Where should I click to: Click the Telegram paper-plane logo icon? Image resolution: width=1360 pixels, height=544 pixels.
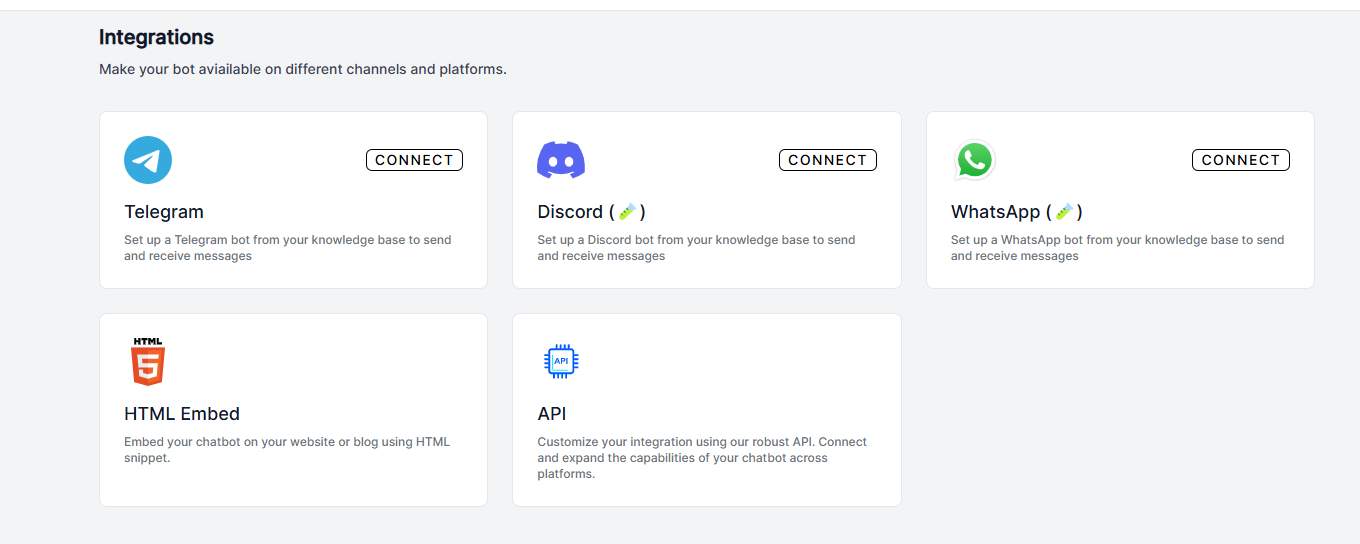coord(148,160)
